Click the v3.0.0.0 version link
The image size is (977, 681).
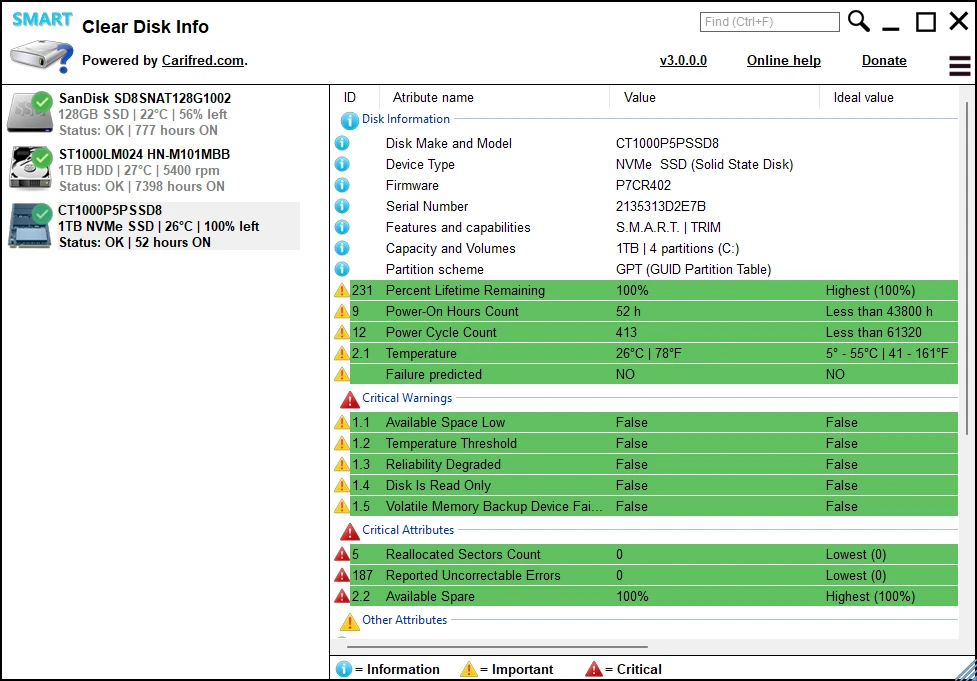(x=683, y=60)
